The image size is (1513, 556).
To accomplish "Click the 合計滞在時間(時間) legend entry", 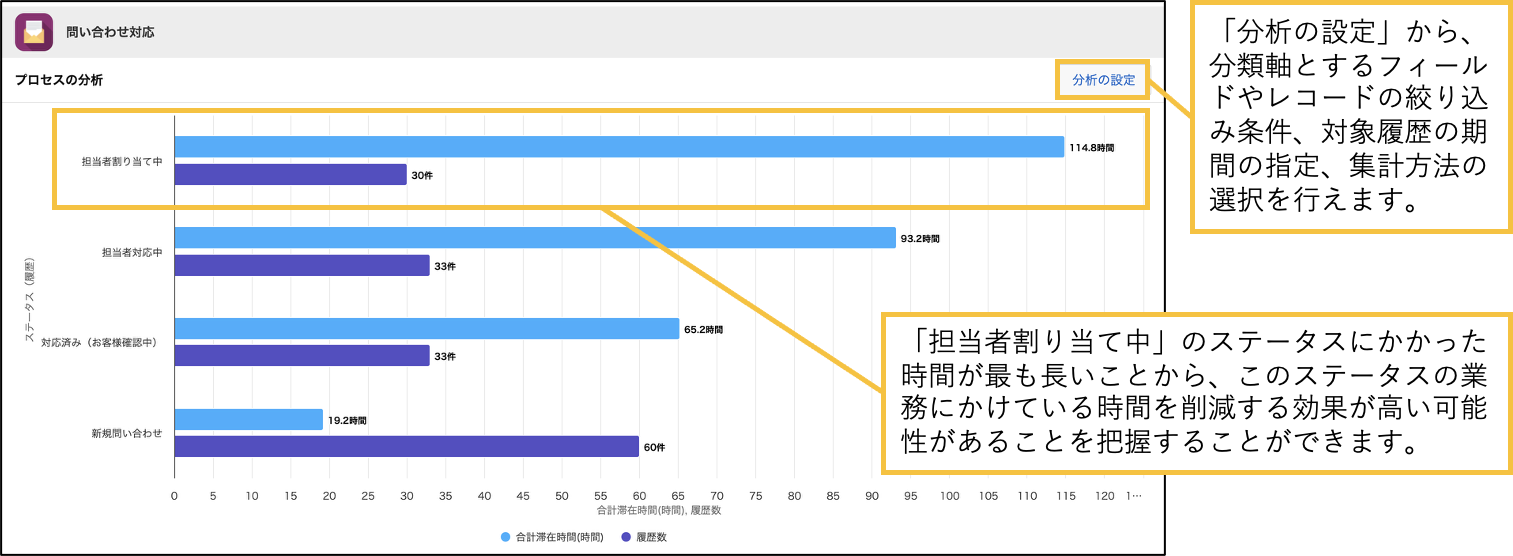I will click(553, 537).
